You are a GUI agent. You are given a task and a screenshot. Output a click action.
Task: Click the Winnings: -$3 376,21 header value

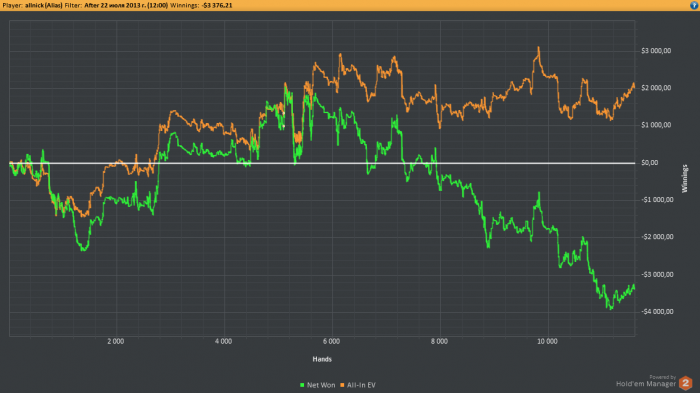[201, 5]
